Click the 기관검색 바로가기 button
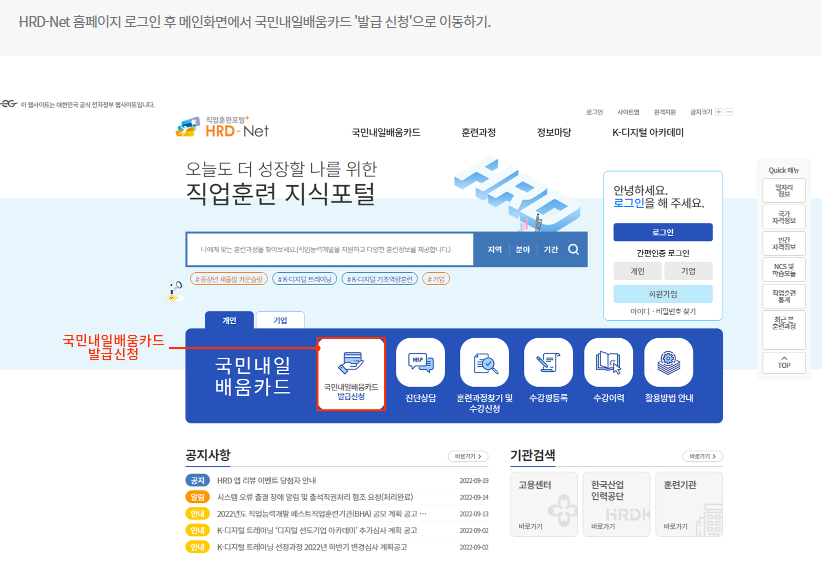 click(702, 457)
